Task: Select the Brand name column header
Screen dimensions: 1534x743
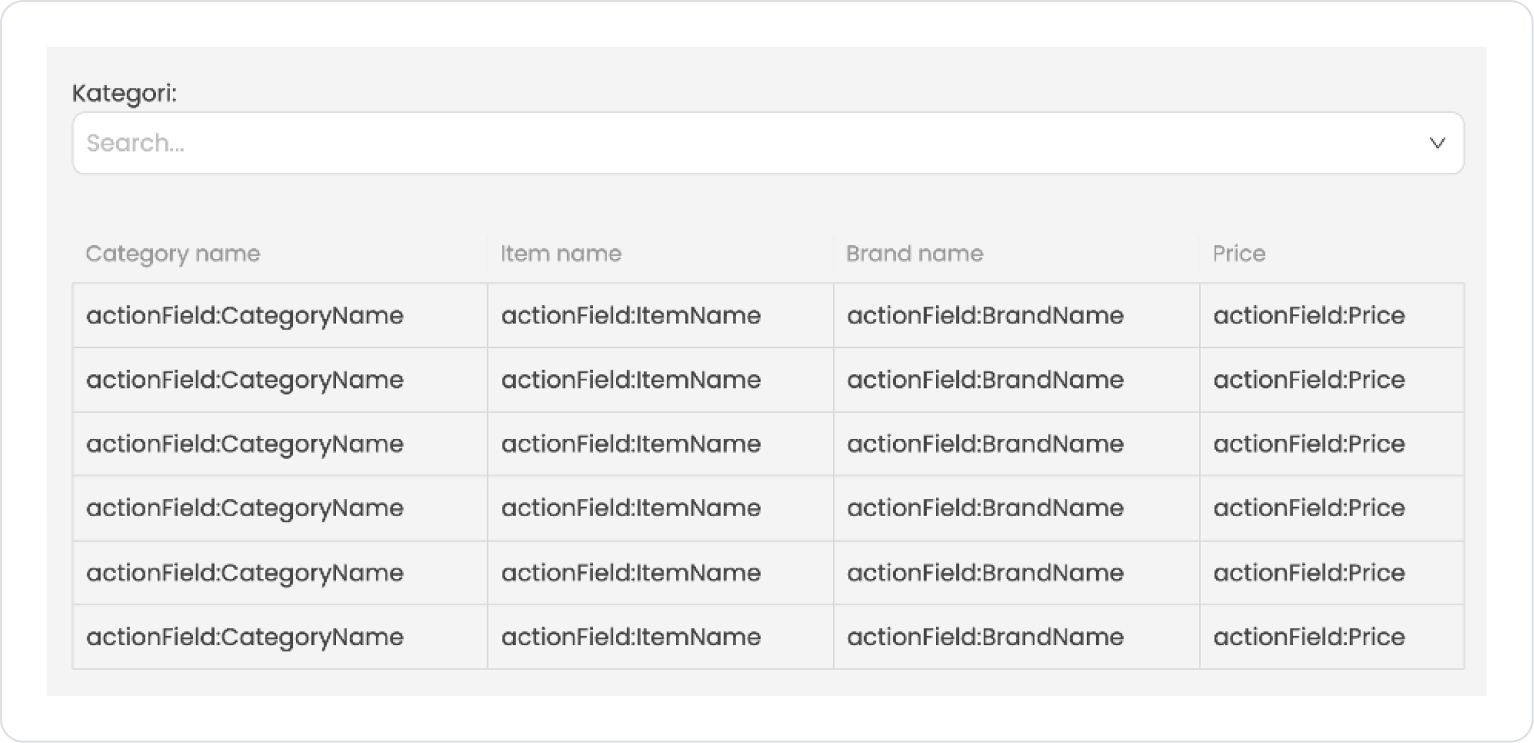Action: (x=914, y=254)
